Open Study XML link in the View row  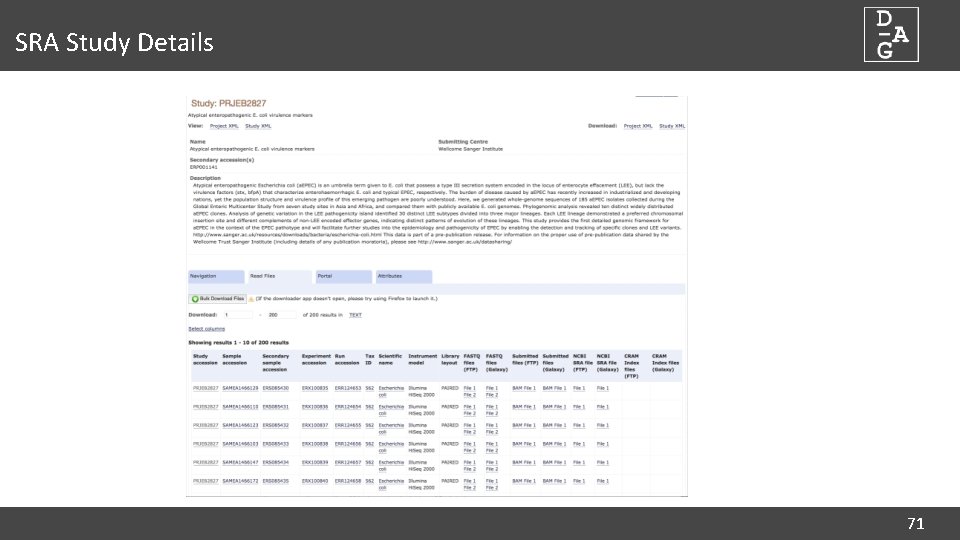(258, 126)
